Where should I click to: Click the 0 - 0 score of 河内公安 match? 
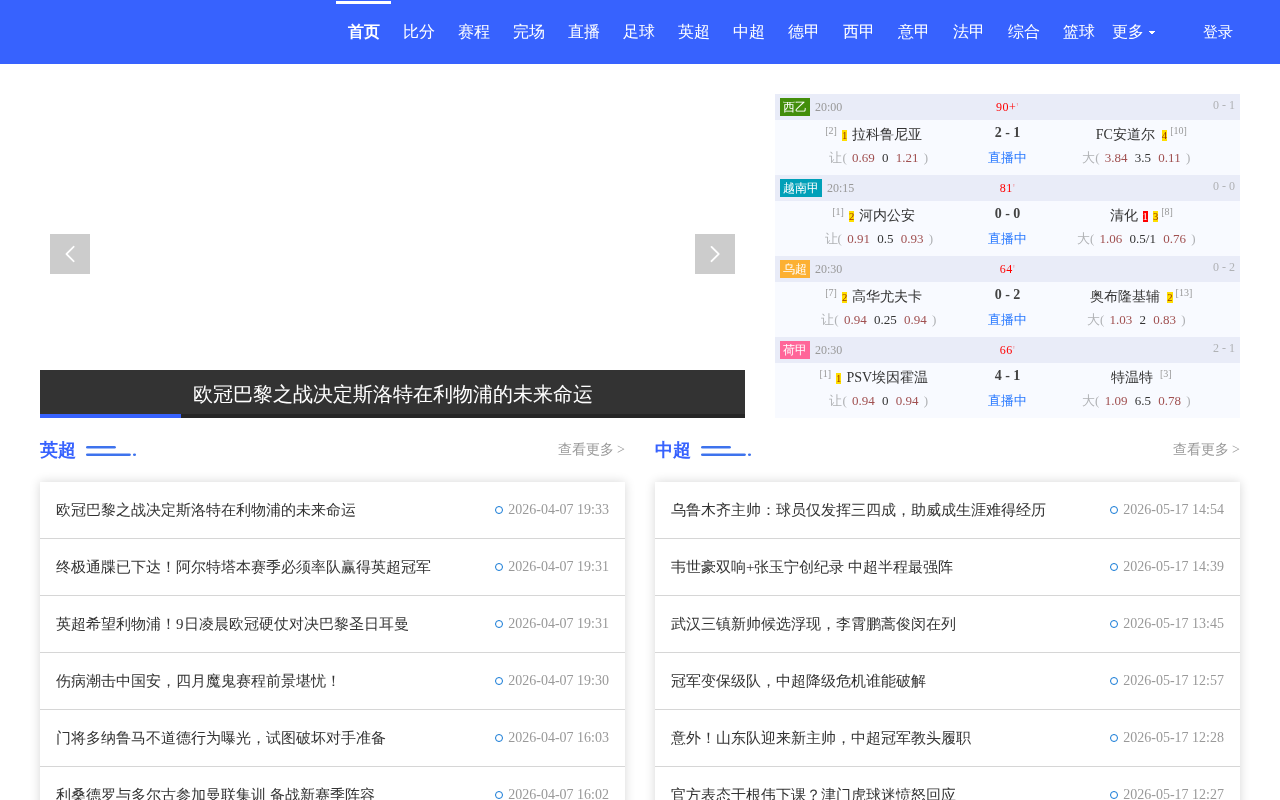1007,214
